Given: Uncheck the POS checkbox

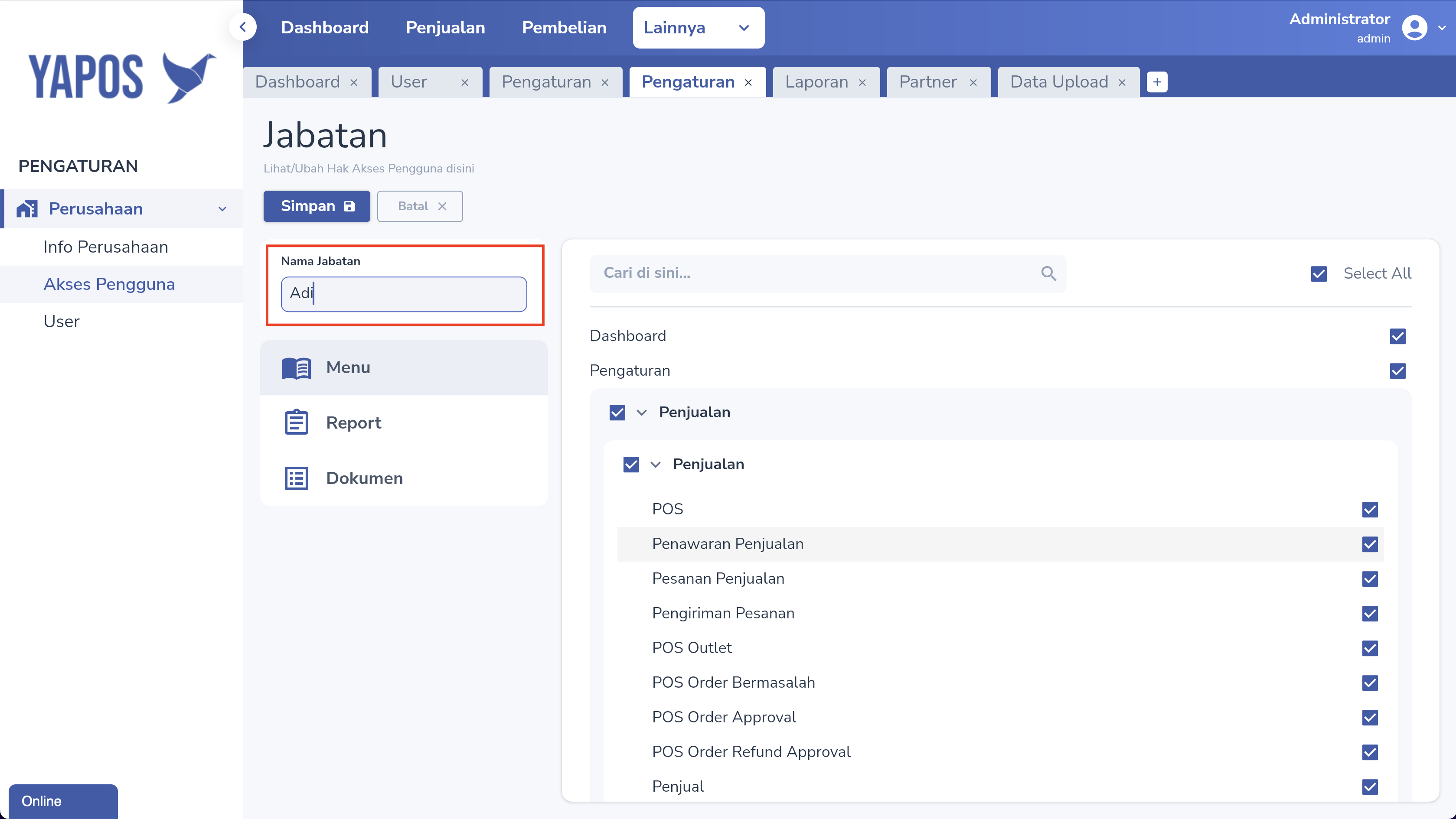Looking at the screenshot, I should 1370,510.
